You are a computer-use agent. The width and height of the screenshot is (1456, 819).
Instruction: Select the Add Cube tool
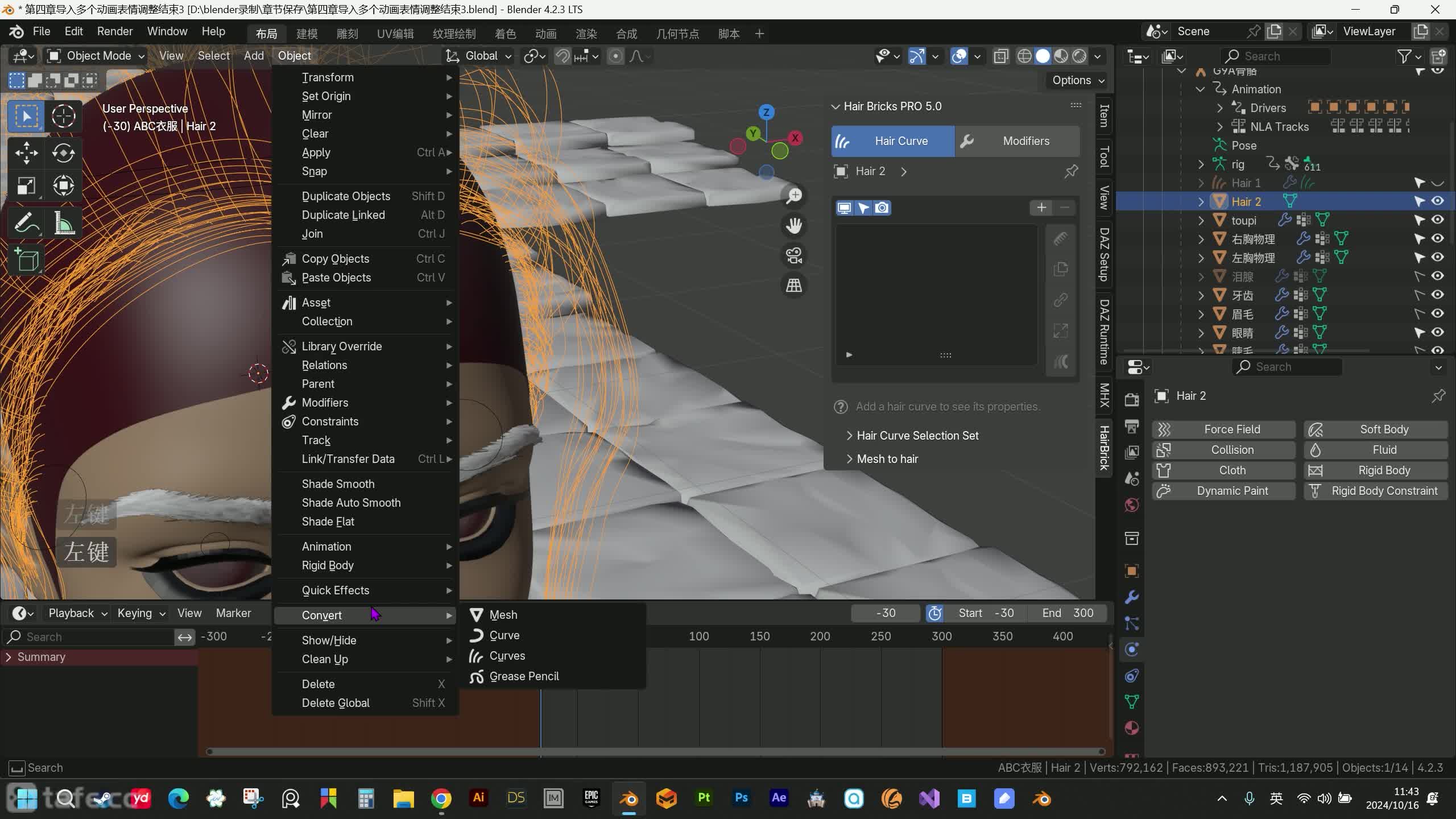26,260
